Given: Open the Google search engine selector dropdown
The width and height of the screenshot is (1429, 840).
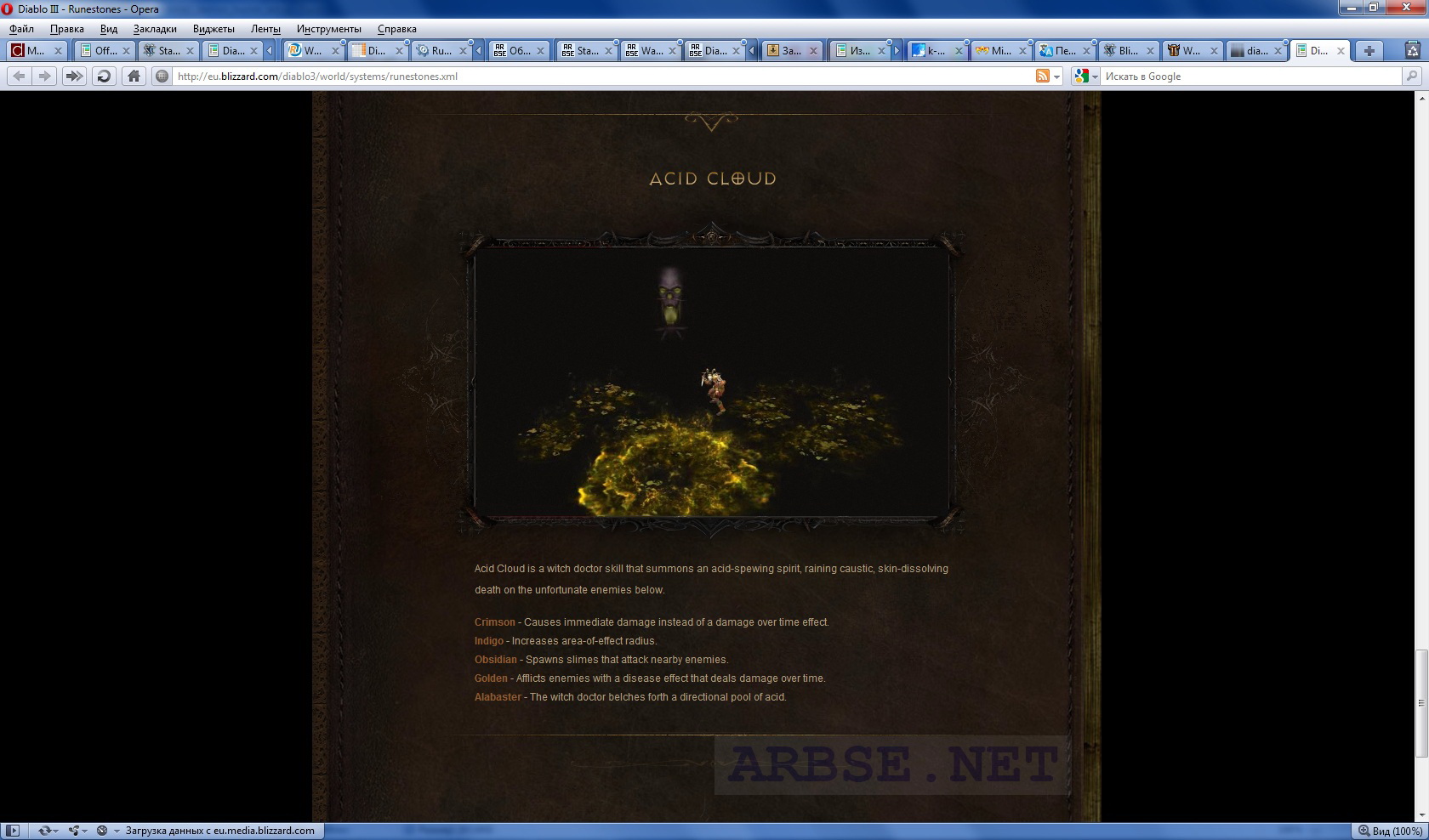Looking at the screenshot, I should [1086, 77].
